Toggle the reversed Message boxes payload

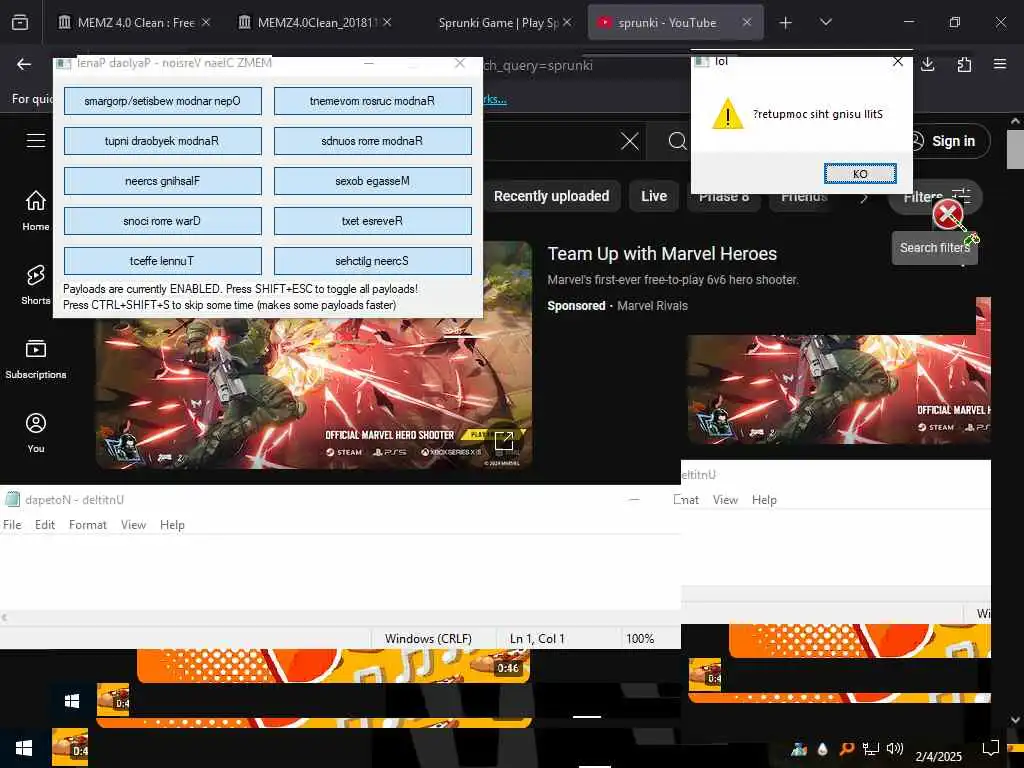pyautogui.click(x=372, y=181)
